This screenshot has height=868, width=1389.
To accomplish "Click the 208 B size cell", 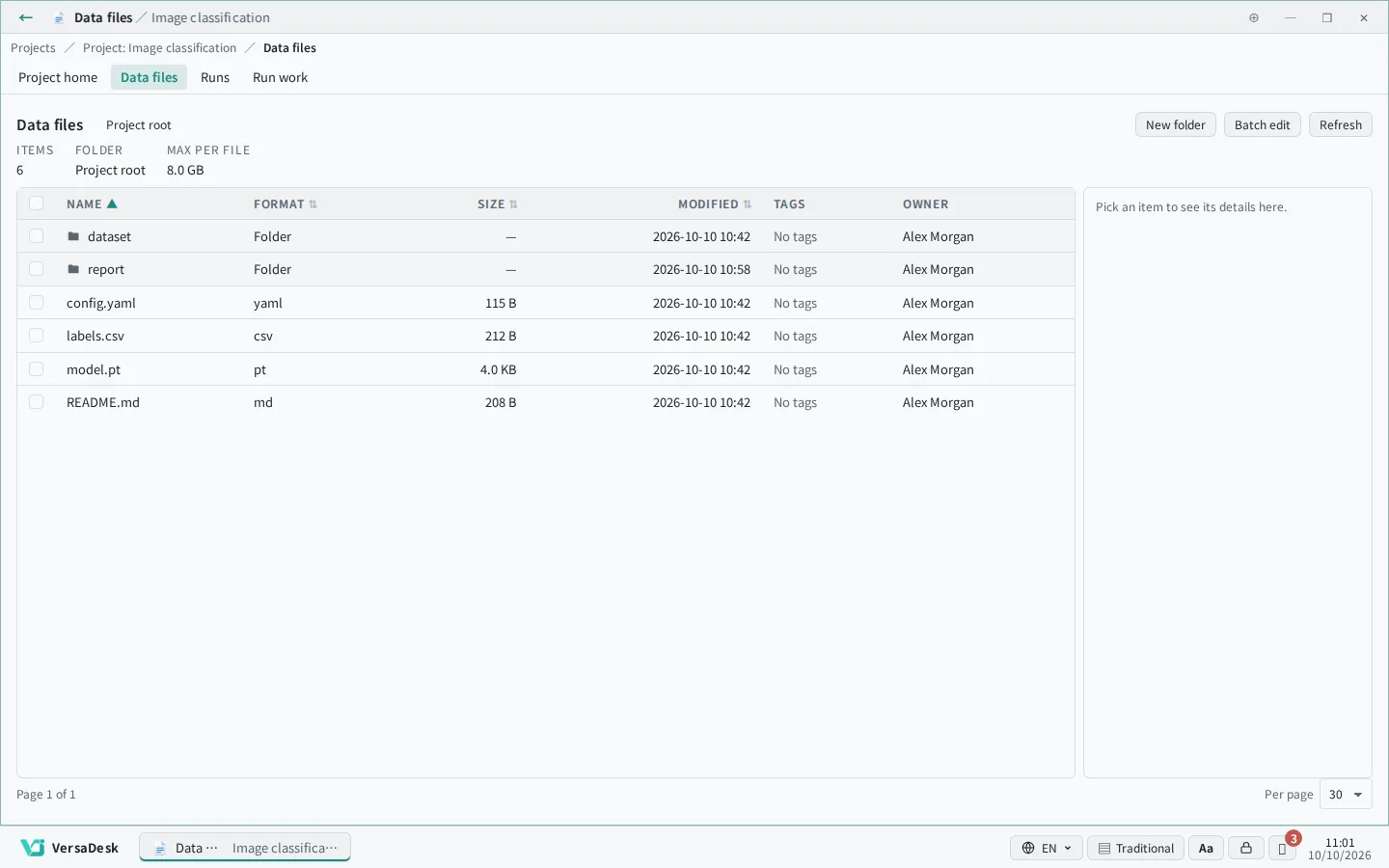I will 501,402.
